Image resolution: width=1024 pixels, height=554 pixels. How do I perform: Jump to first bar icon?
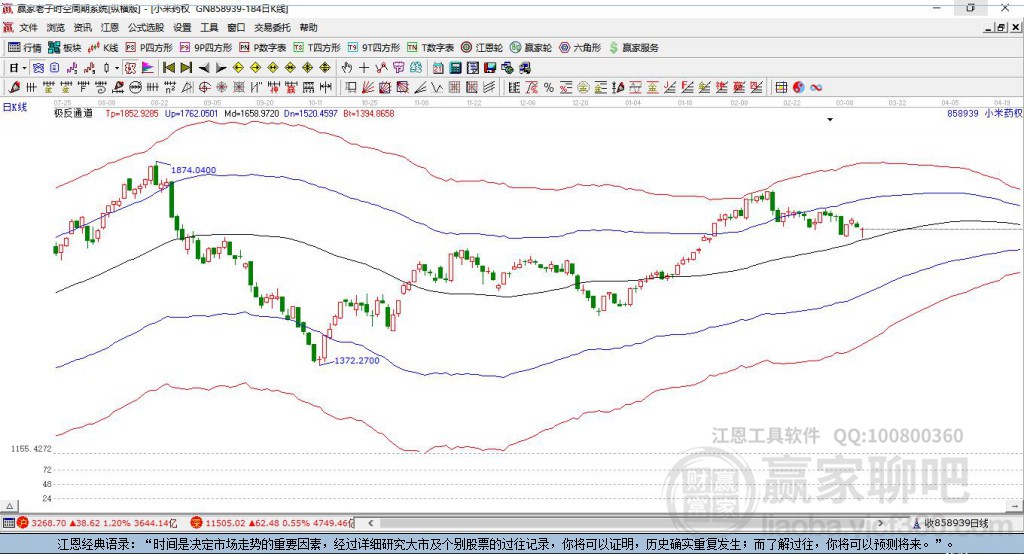point(168,68)
